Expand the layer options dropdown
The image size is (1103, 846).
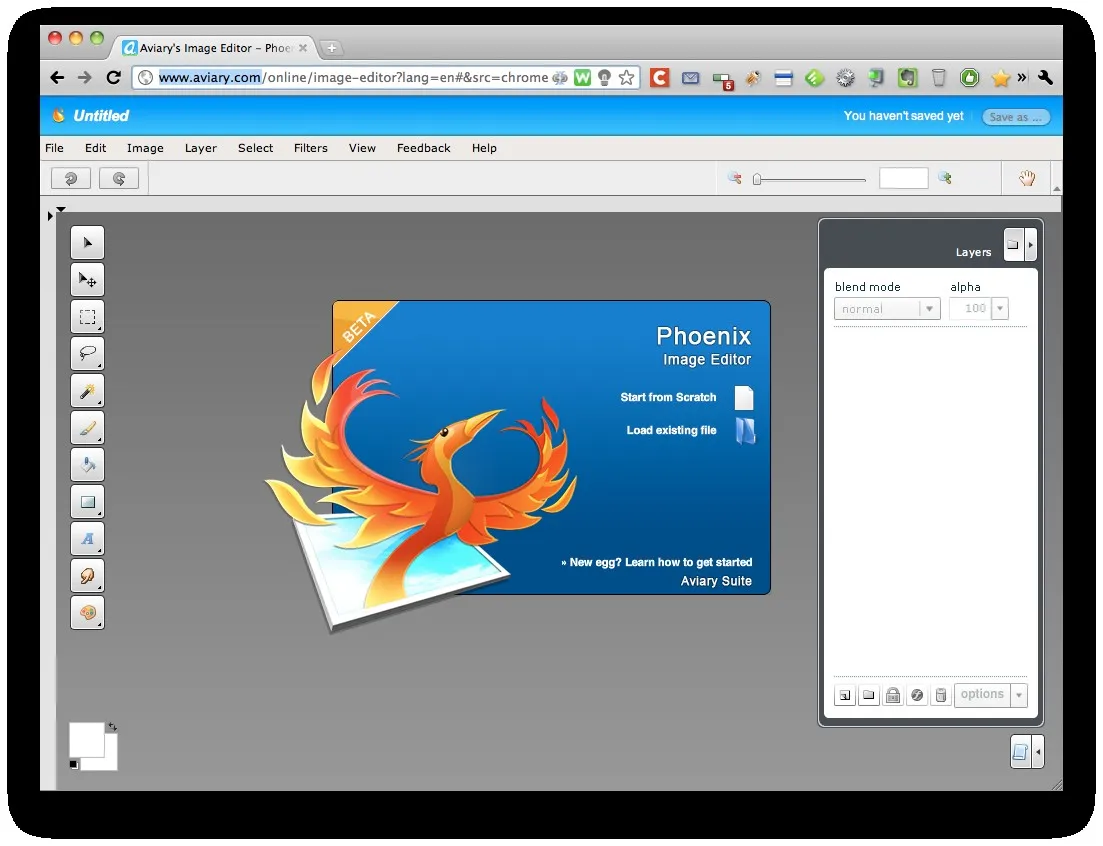click(1019, 696)
